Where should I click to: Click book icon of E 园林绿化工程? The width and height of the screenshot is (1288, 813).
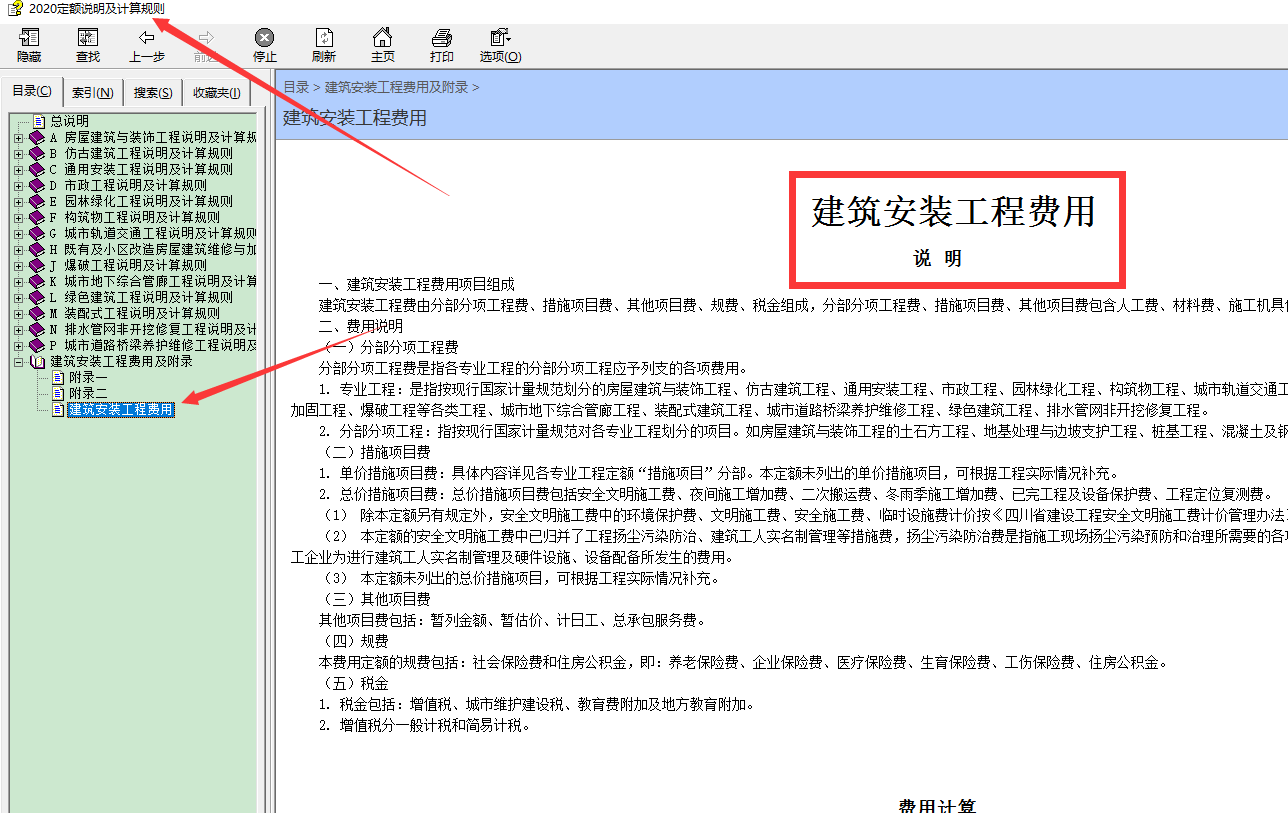click(37, 202)
